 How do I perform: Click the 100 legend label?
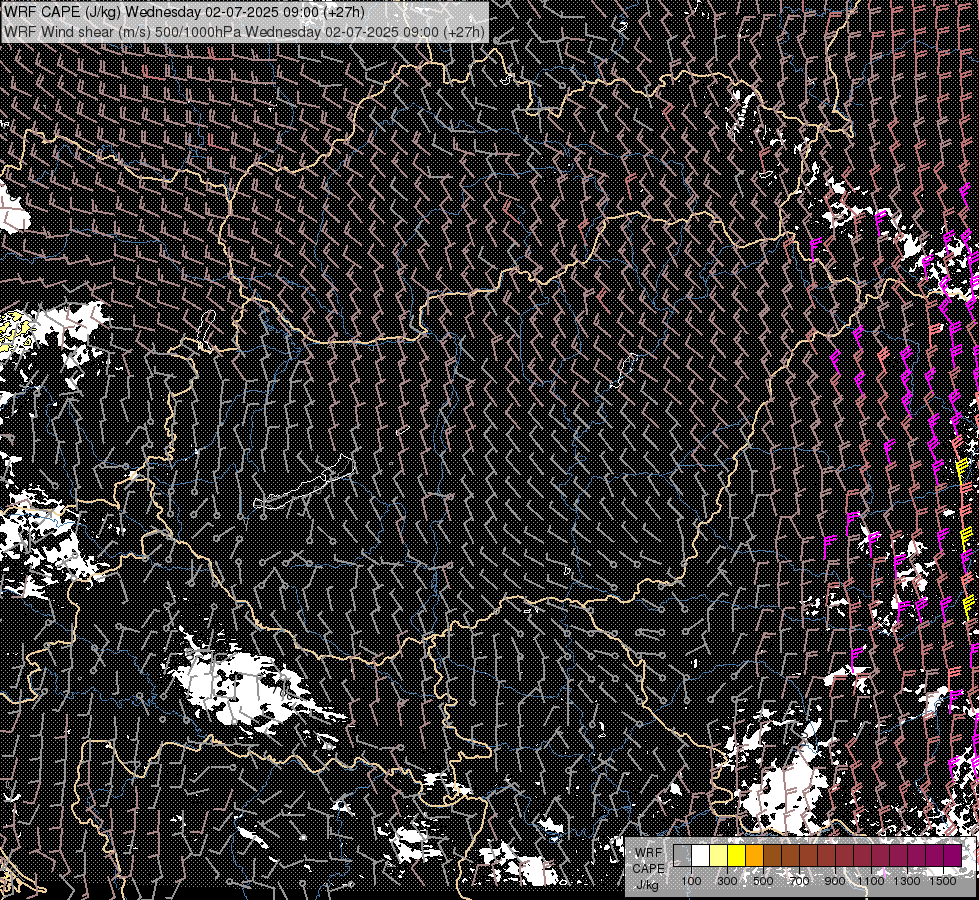[x=692, y=881]
